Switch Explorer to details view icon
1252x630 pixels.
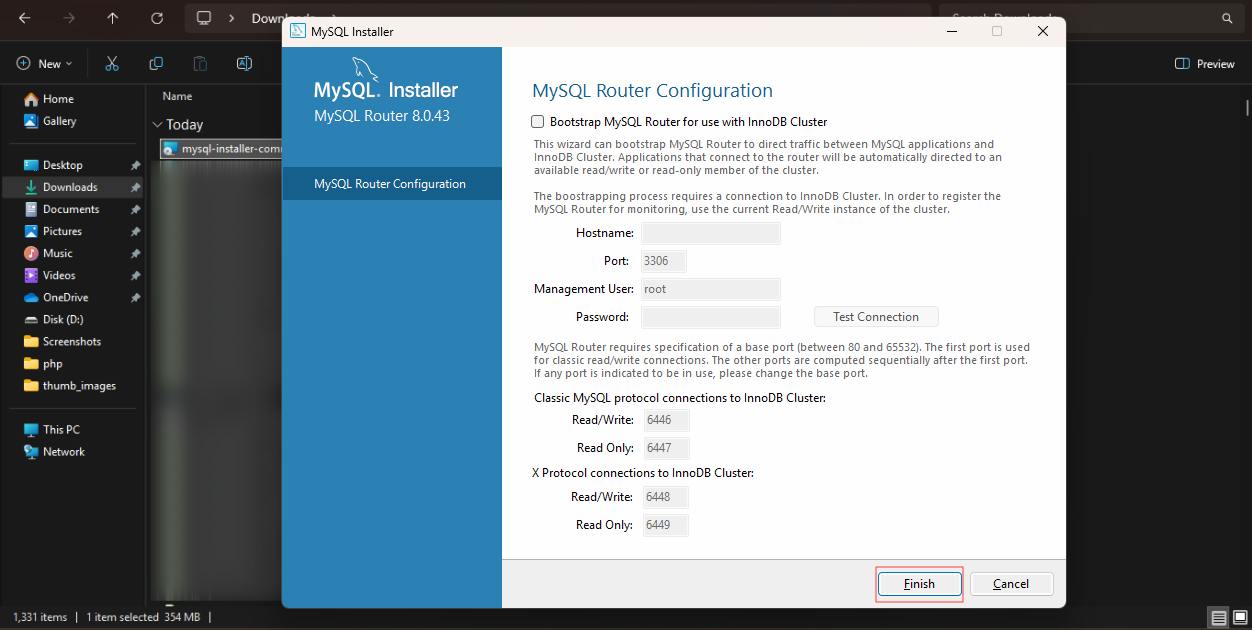click(x=1217, y=617)
